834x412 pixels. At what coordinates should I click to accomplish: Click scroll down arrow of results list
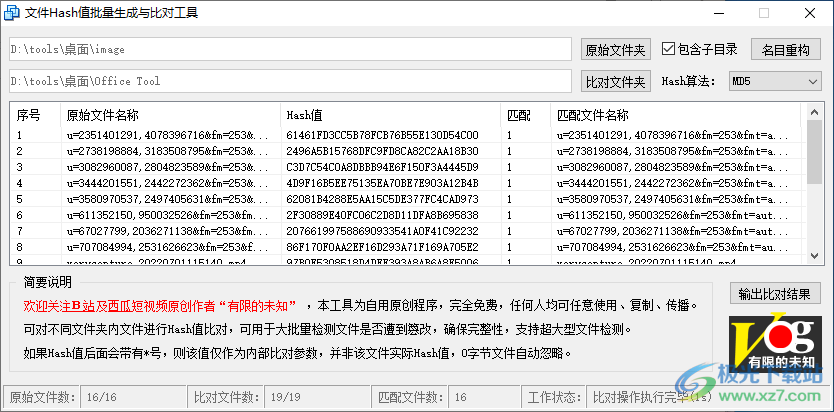tap(814, 256)
